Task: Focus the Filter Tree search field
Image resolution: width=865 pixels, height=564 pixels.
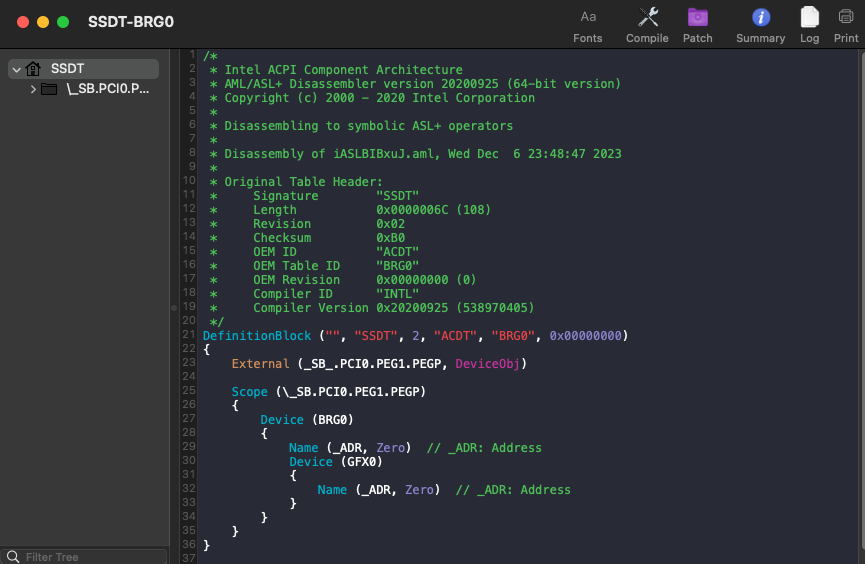Action: tap(84, 556)
